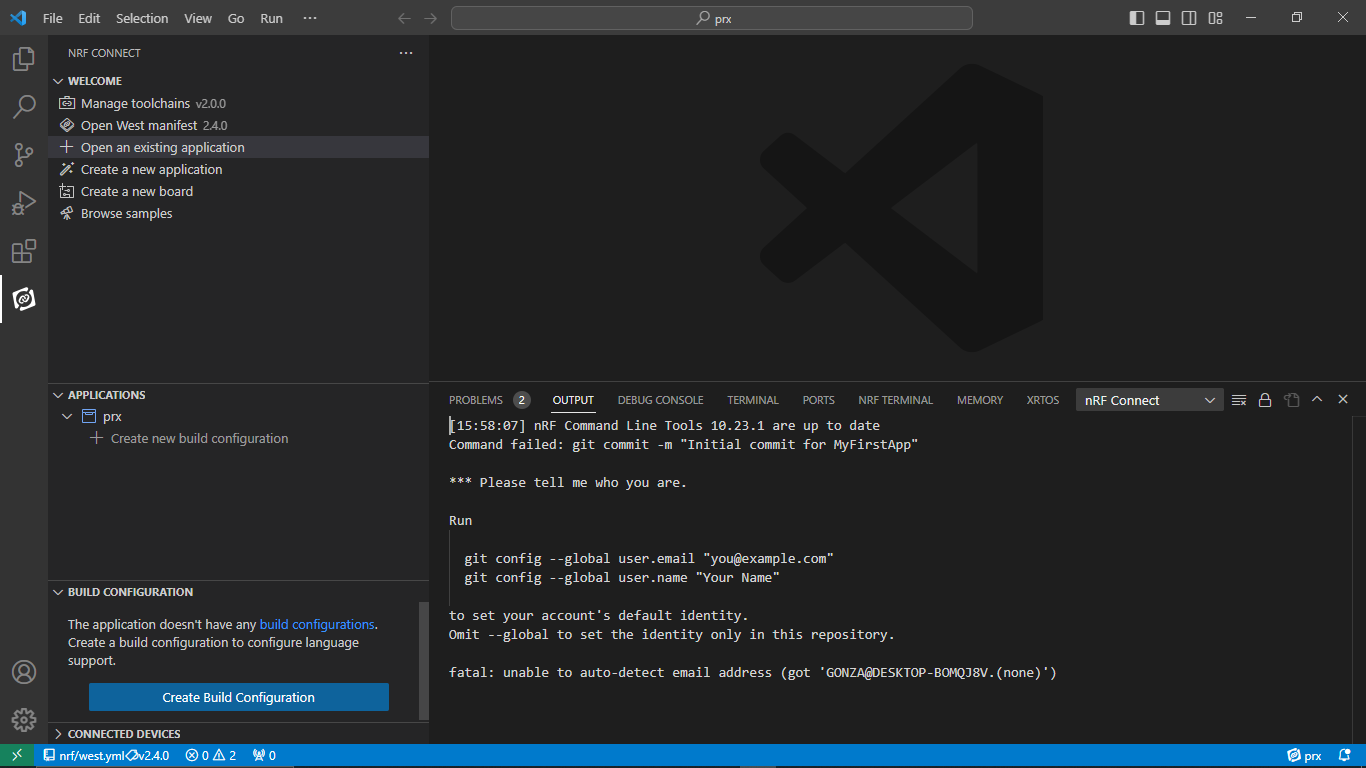
Task: Click the nRF Connect panel more actions ellipsis
Action: [x=405, y=53]
